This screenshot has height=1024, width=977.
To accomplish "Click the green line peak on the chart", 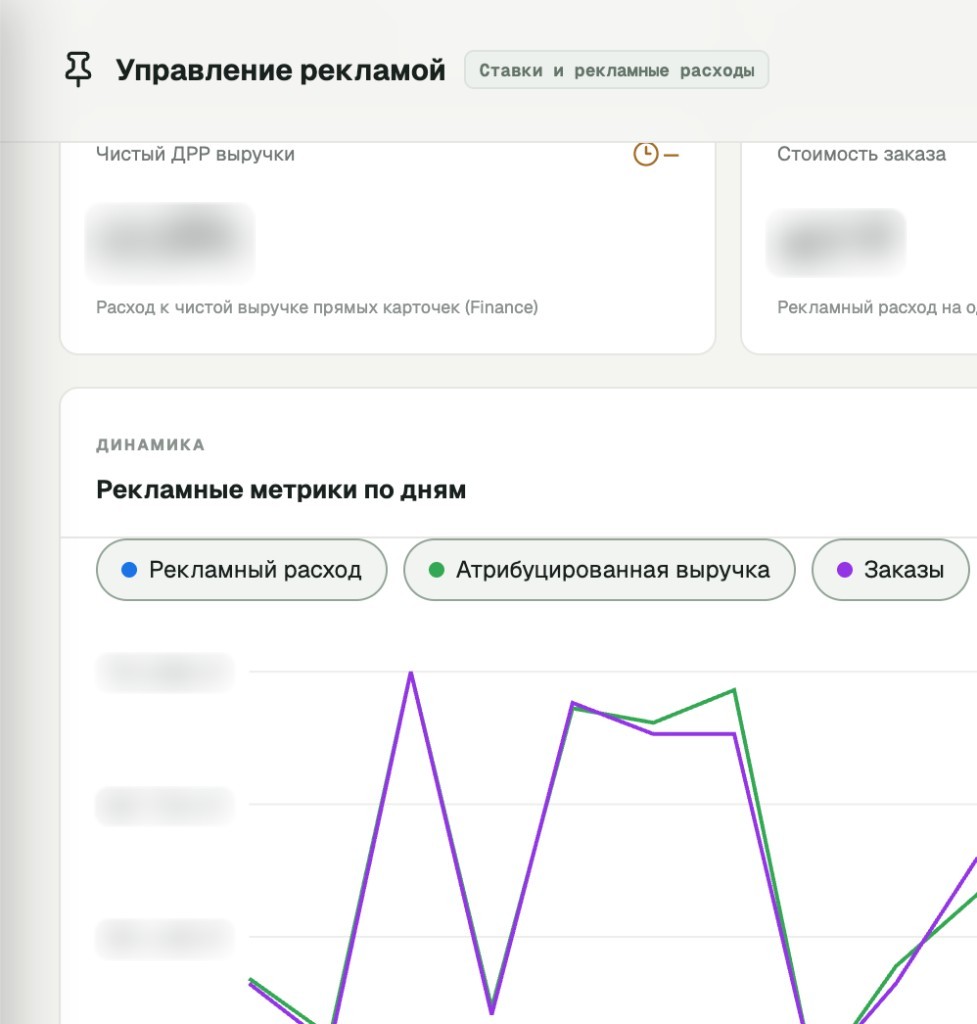I will (734, 690).
